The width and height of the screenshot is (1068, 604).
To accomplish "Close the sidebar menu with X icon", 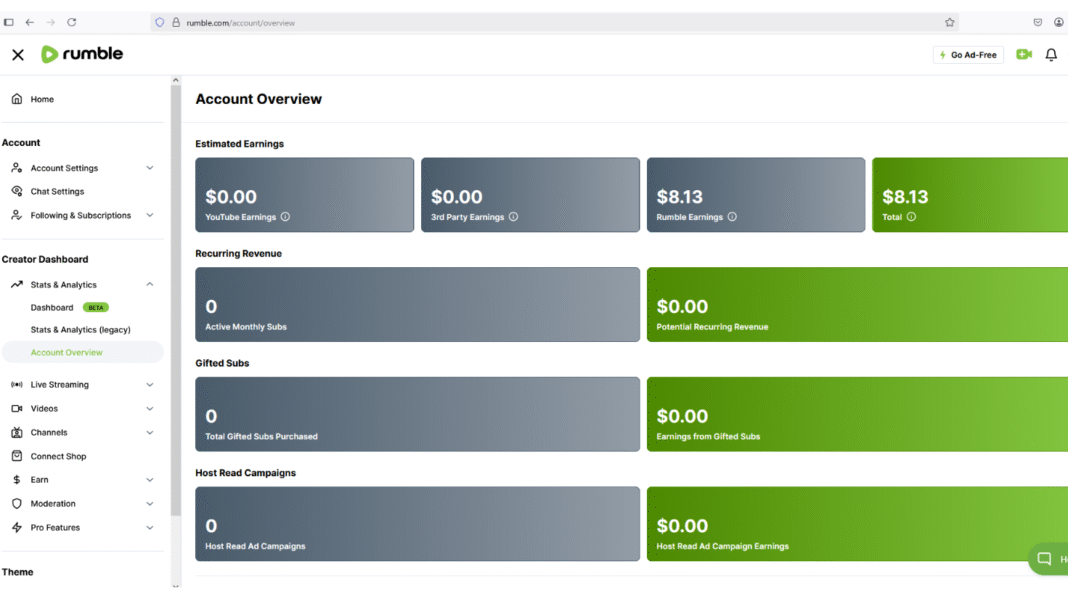I will tap(18, 54).
